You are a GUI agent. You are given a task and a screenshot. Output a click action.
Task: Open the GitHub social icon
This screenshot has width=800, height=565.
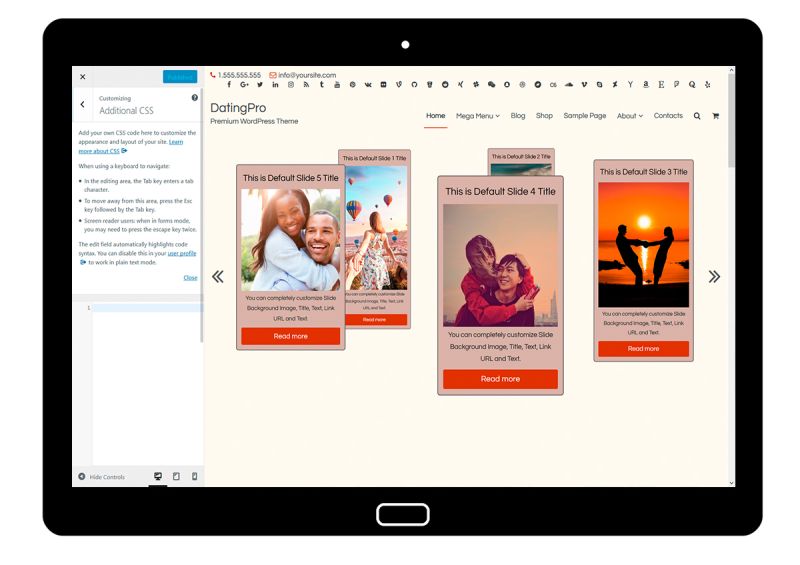[x=414, y=85]
